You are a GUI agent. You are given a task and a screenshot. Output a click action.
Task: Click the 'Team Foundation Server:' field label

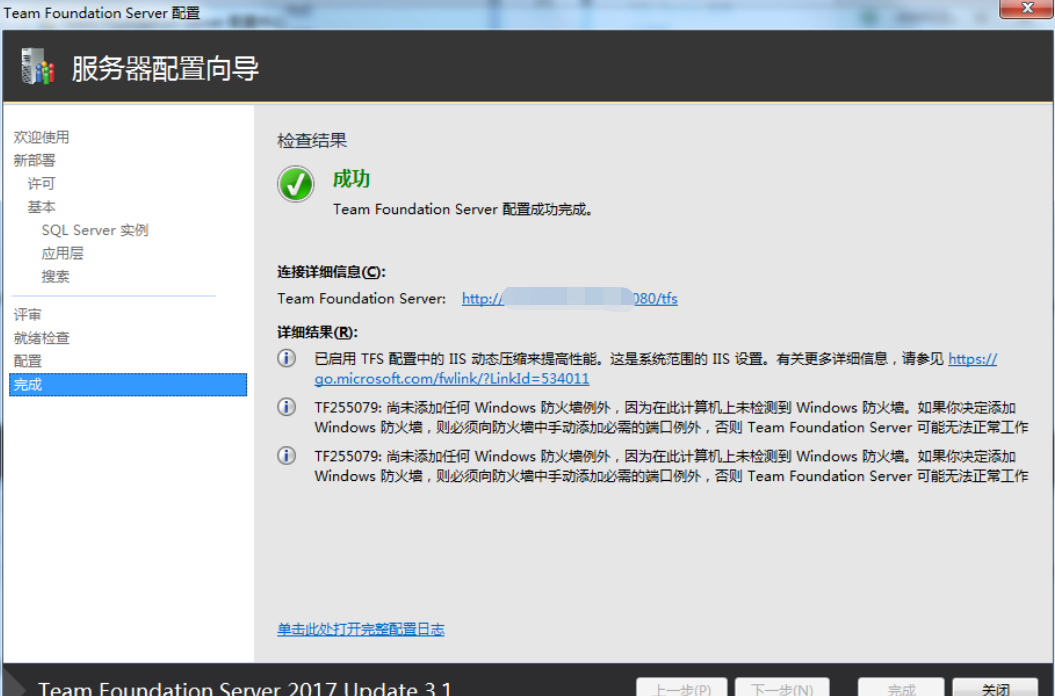pyautogui.click(x=361, y=299)
